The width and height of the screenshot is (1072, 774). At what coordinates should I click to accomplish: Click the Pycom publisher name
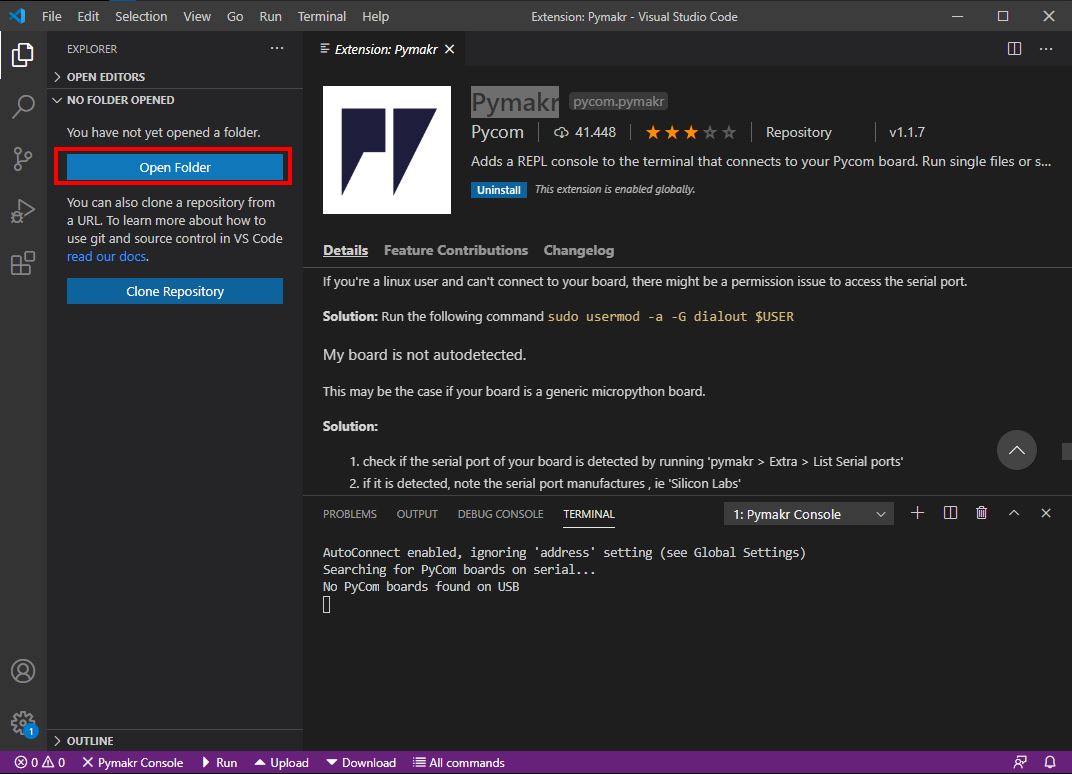497,132
